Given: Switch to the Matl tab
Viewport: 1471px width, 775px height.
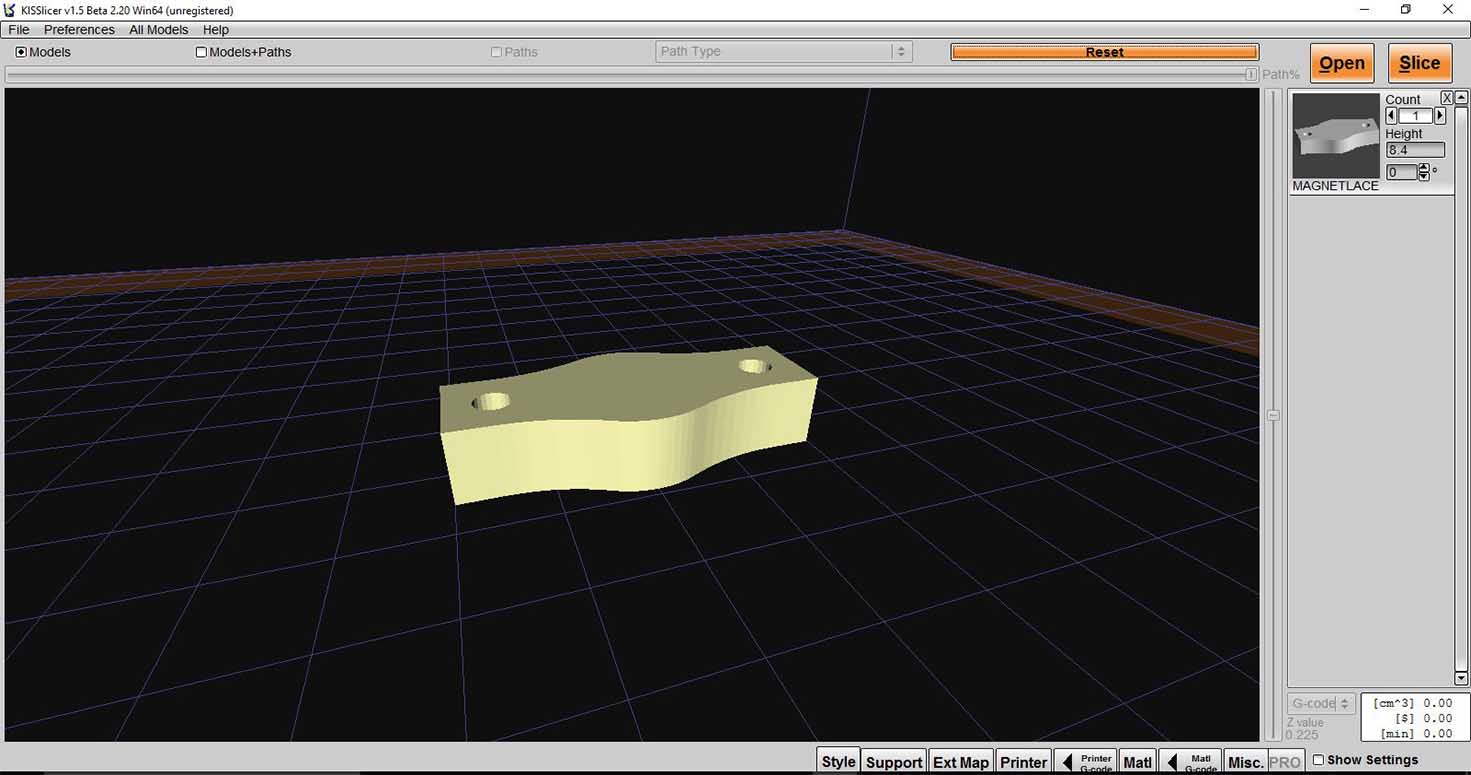Looking at the screenshot, I should tap(1138, 761).
